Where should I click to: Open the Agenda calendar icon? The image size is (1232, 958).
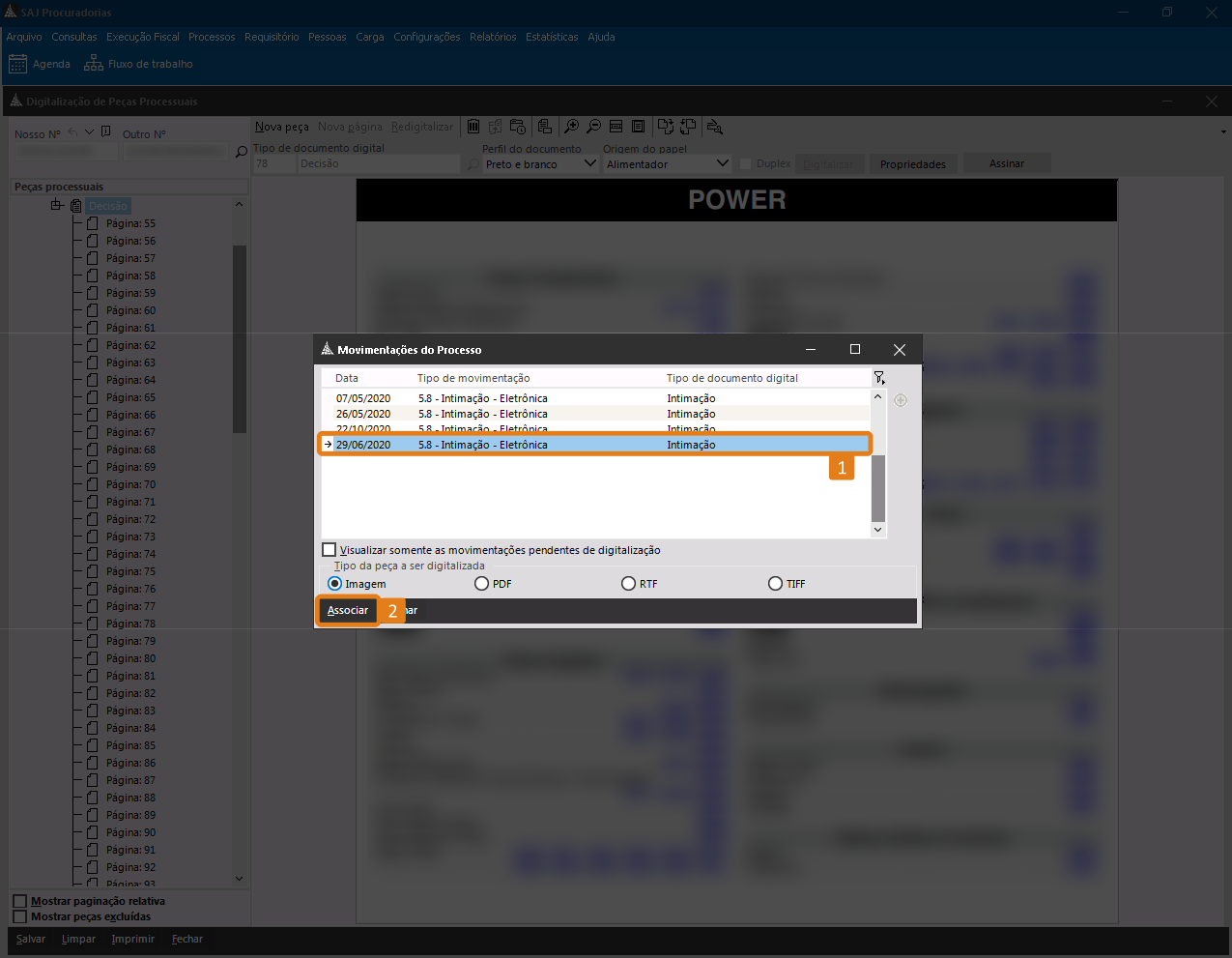click(x=17, y=64)
